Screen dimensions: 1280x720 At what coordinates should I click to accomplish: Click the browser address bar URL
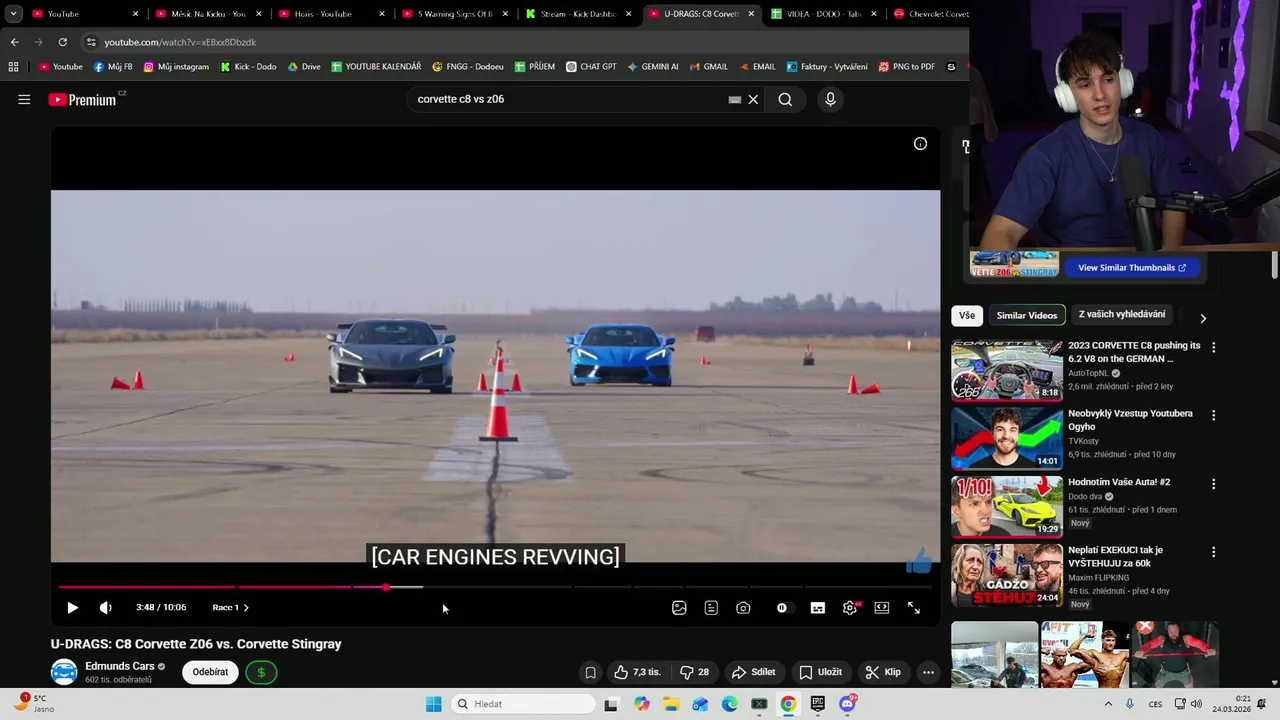click(x=180, y=42)
